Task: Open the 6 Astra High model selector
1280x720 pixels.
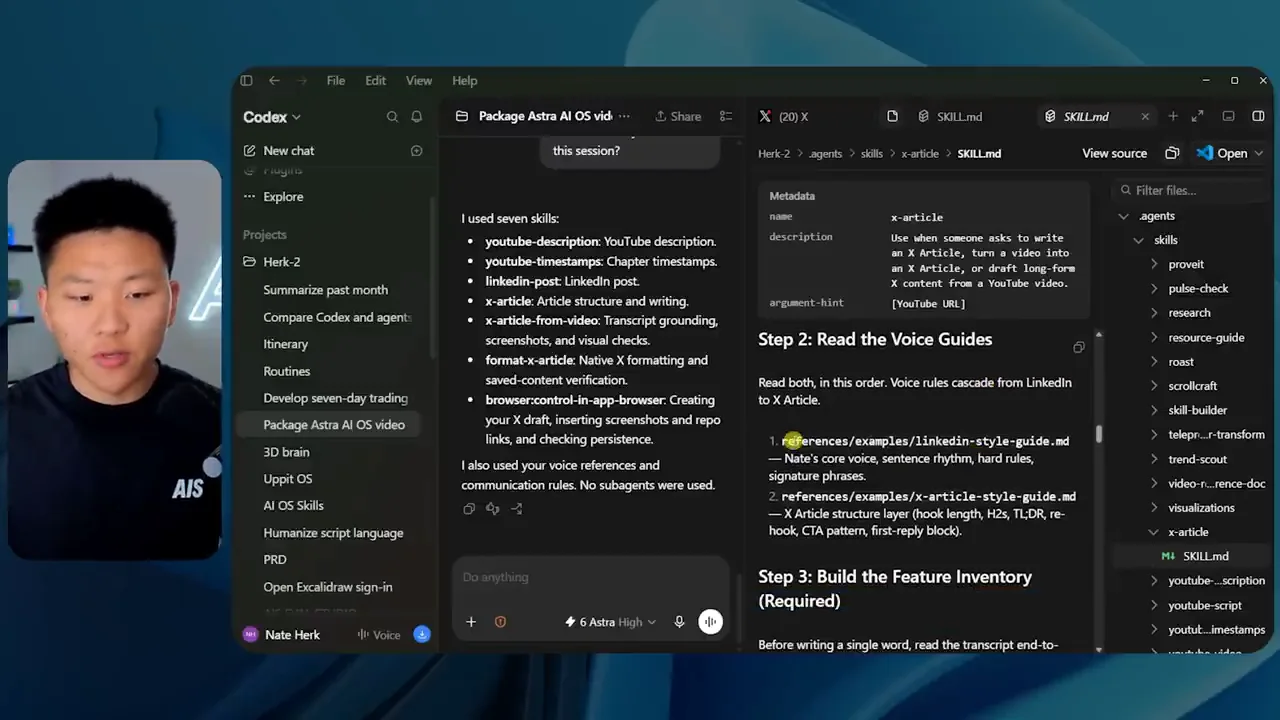Action: click(x=610, y=622)
